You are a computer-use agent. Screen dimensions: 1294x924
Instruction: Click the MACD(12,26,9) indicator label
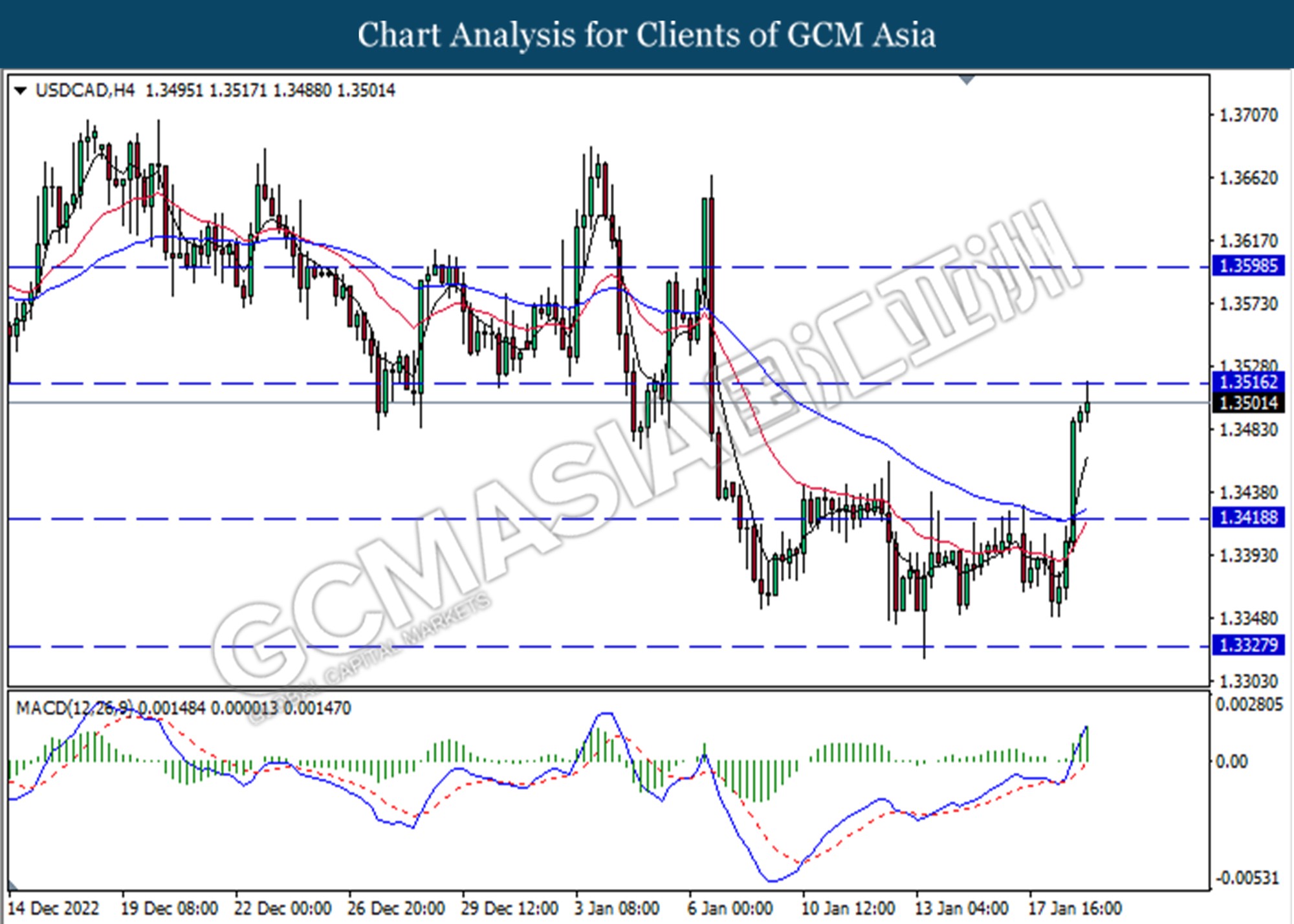point(76,709)
